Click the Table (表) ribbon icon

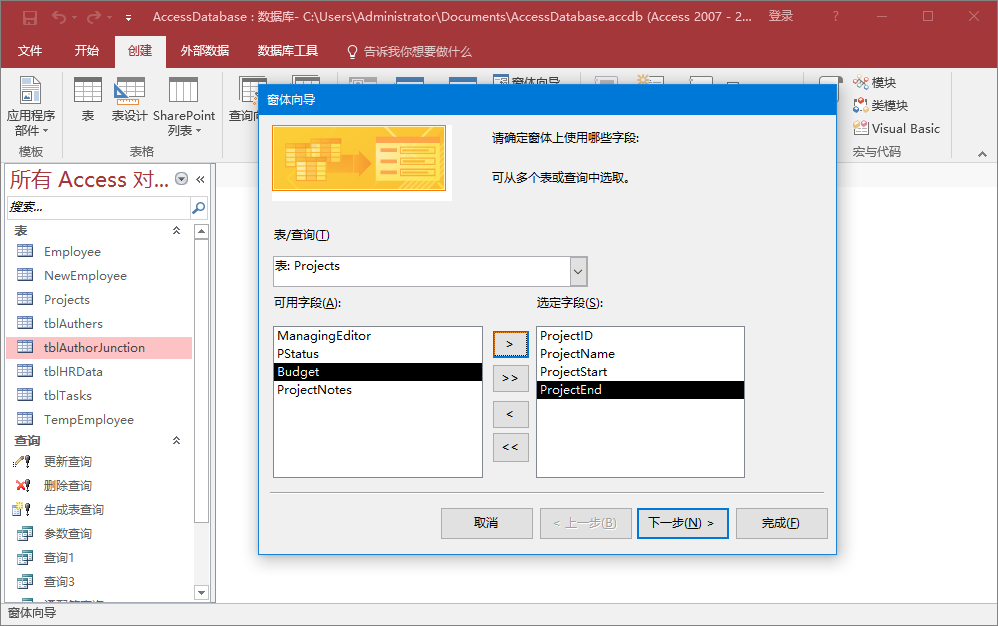tap(88, 91)
